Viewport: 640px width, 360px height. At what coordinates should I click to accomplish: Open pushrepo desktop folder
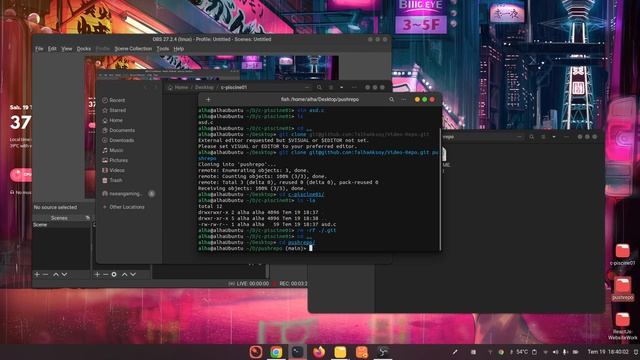[x=622, y=289]
